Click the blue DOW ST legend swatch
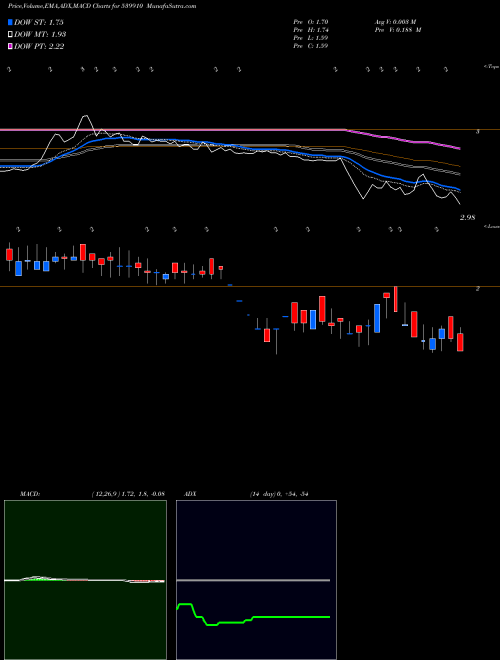The width and height of the screenshot is (500, 660). tap(11, 22)
